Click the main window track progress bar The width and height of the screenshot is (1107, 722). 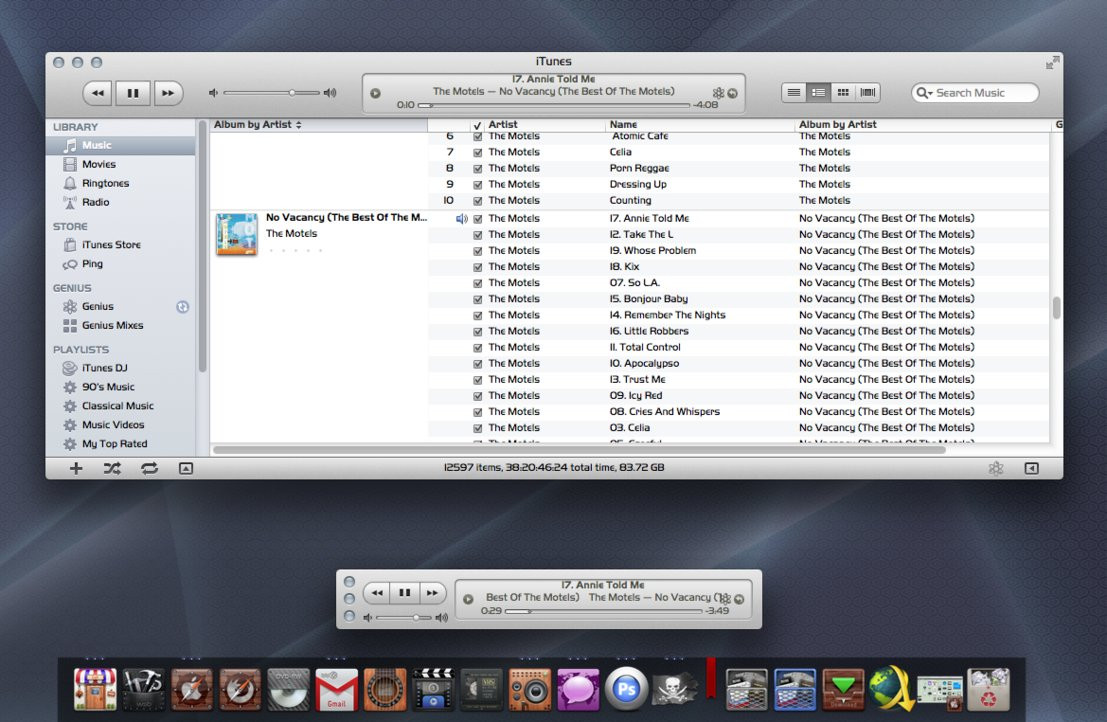(x=554, y=105)
